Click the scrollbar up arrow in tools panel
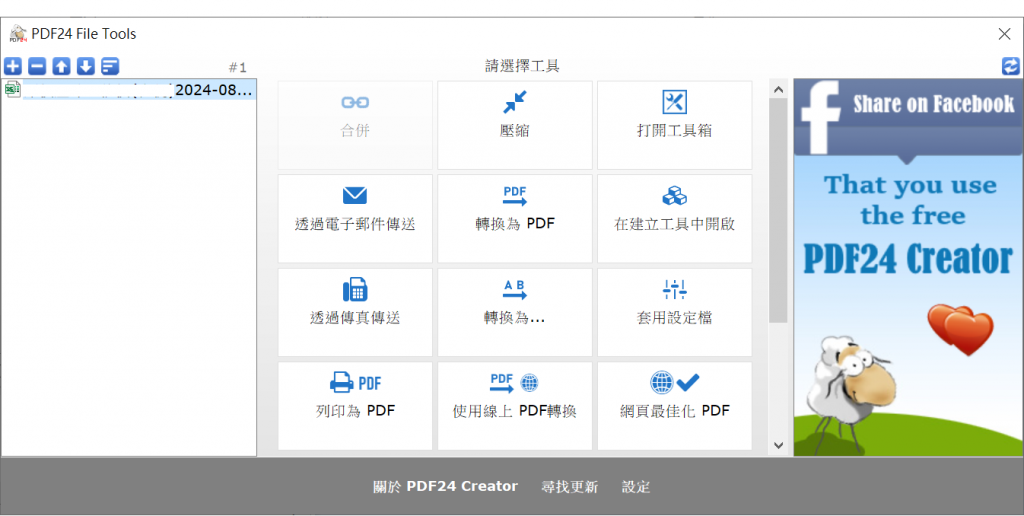Viewport: 1024px width, 516px height. tap(778, 89)
